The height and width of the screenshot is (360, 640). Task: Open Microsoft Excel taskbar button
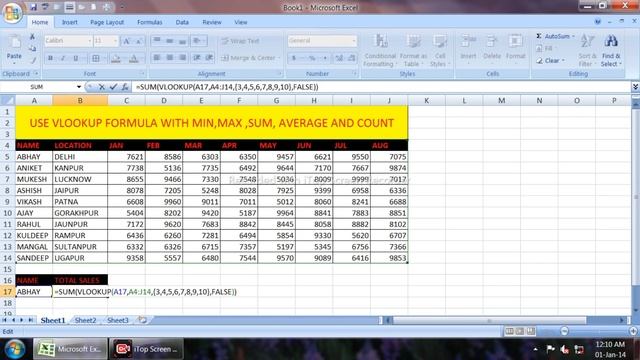click(70, 349)
